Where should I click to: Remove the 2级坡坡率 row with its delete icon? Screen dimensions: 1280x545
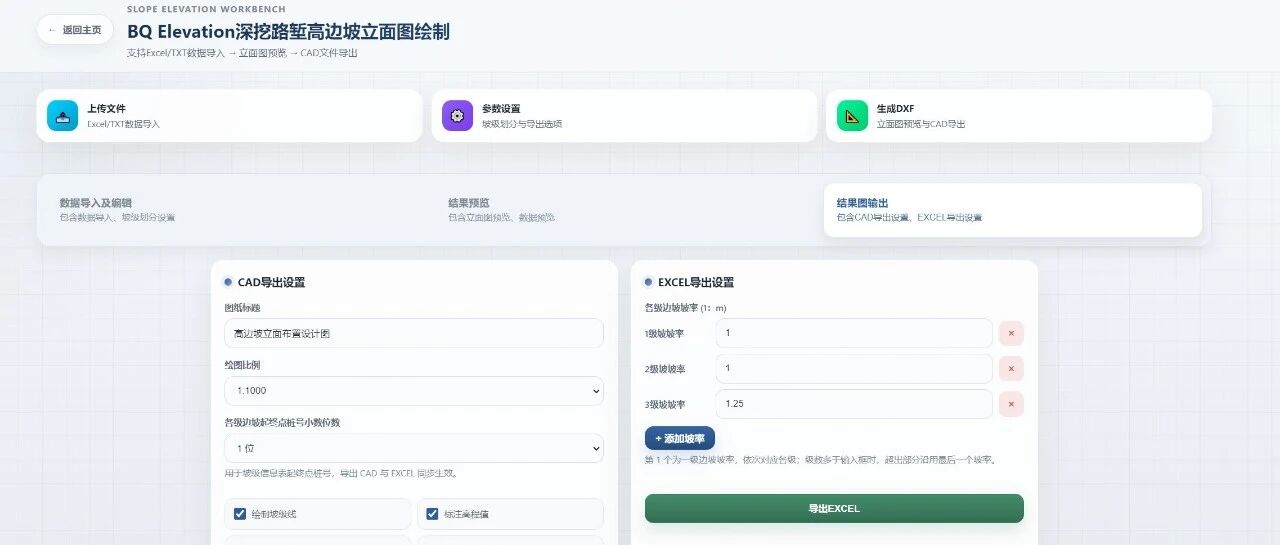(1011, 369)
